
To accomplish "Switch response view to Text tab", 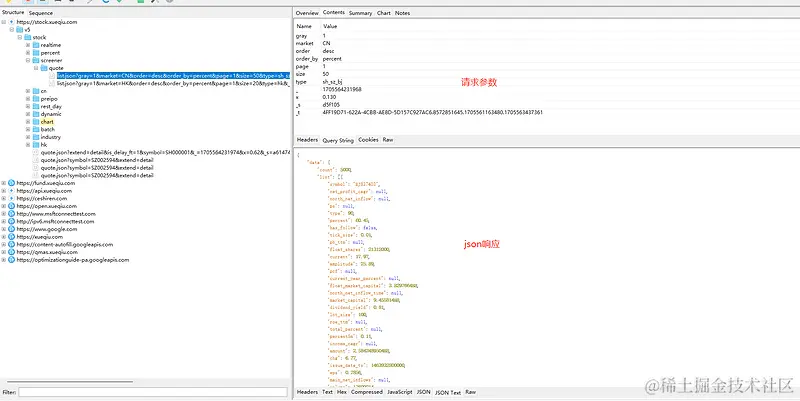I will coord(328,392).
